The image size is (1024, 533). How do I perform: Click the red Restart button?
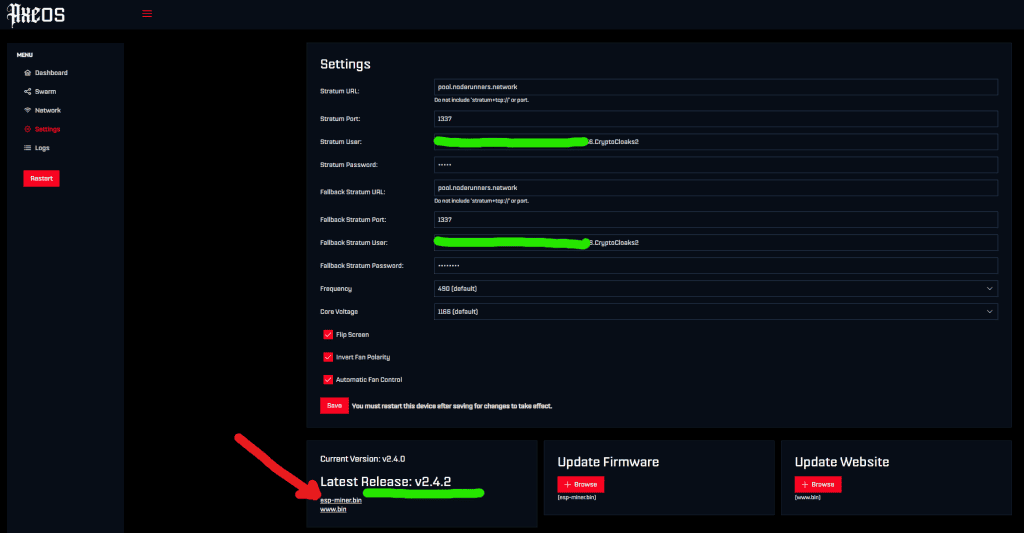pyautogui.click(x=41, y=178)
